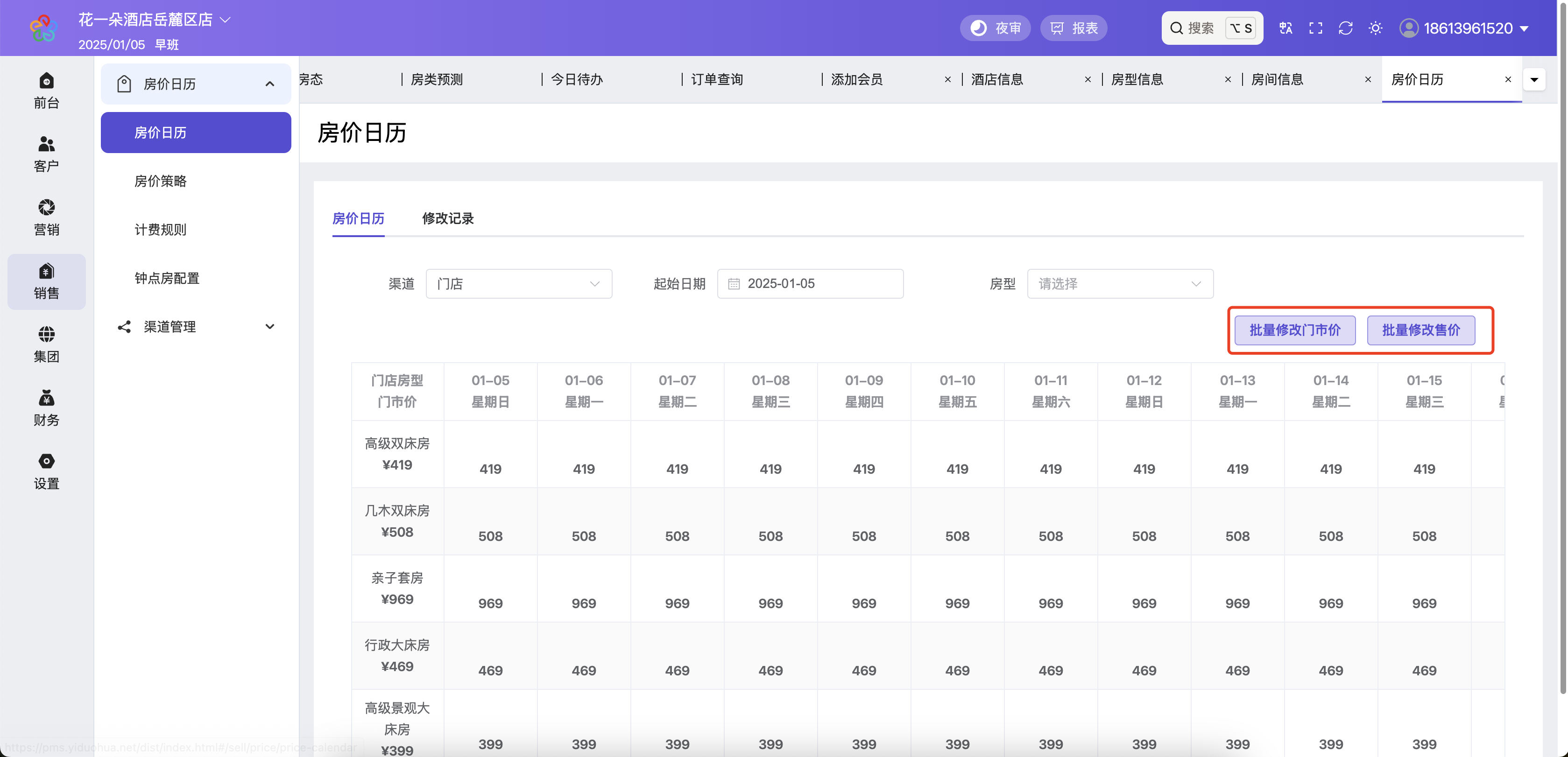Switch to the 修改记录 tab
1568x757 pixels.
pyautogui.click(x=447, y=218)
